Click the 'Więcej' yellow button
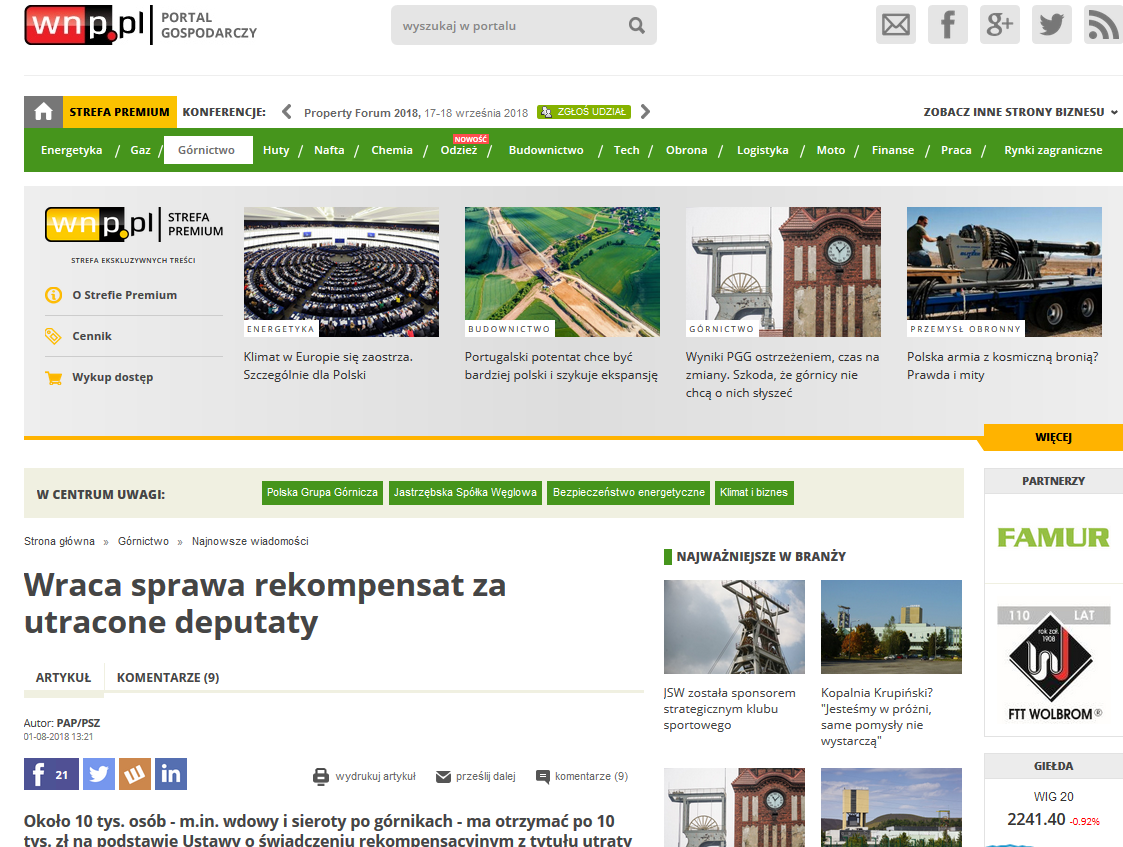This screenshot has width=1123, height=847. 1053,438
